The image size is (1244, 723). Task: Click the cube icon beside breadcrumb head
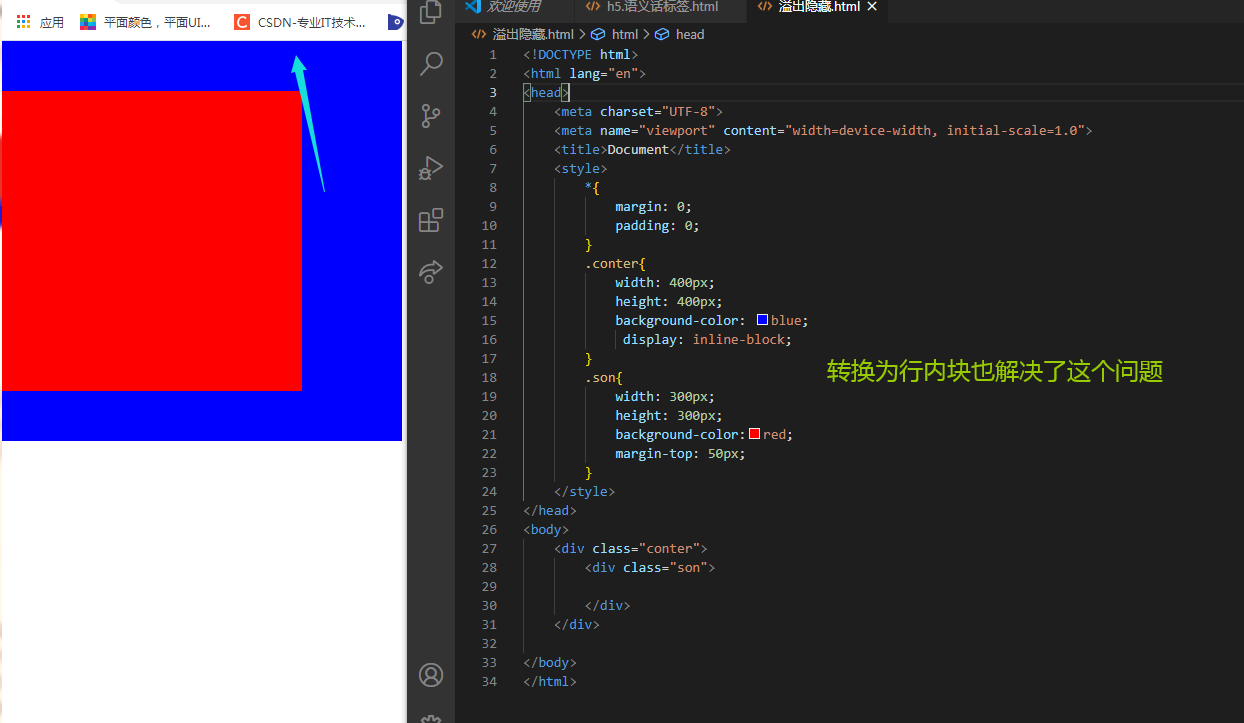click(x=662, y=34)
